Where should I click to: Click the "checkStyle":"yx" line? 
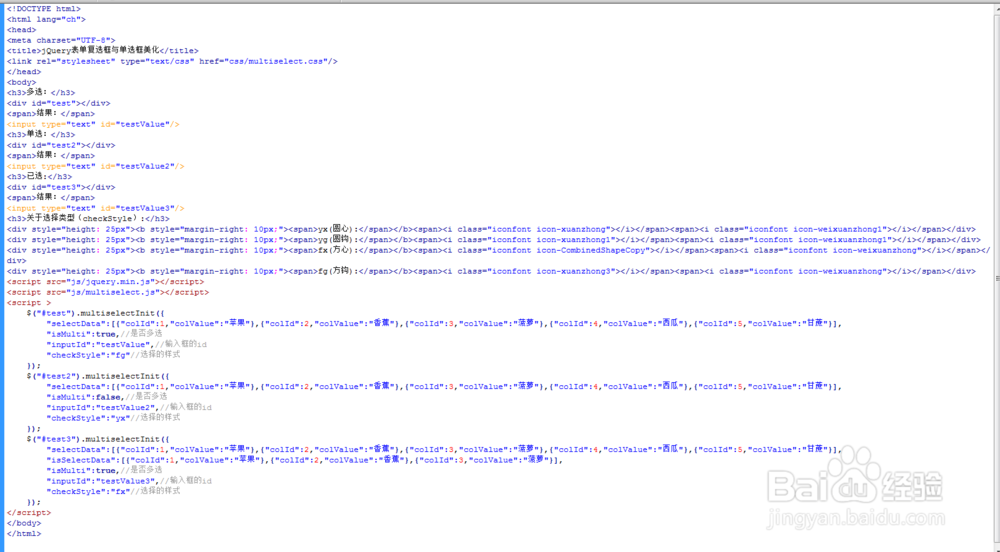tap(113, 418)
